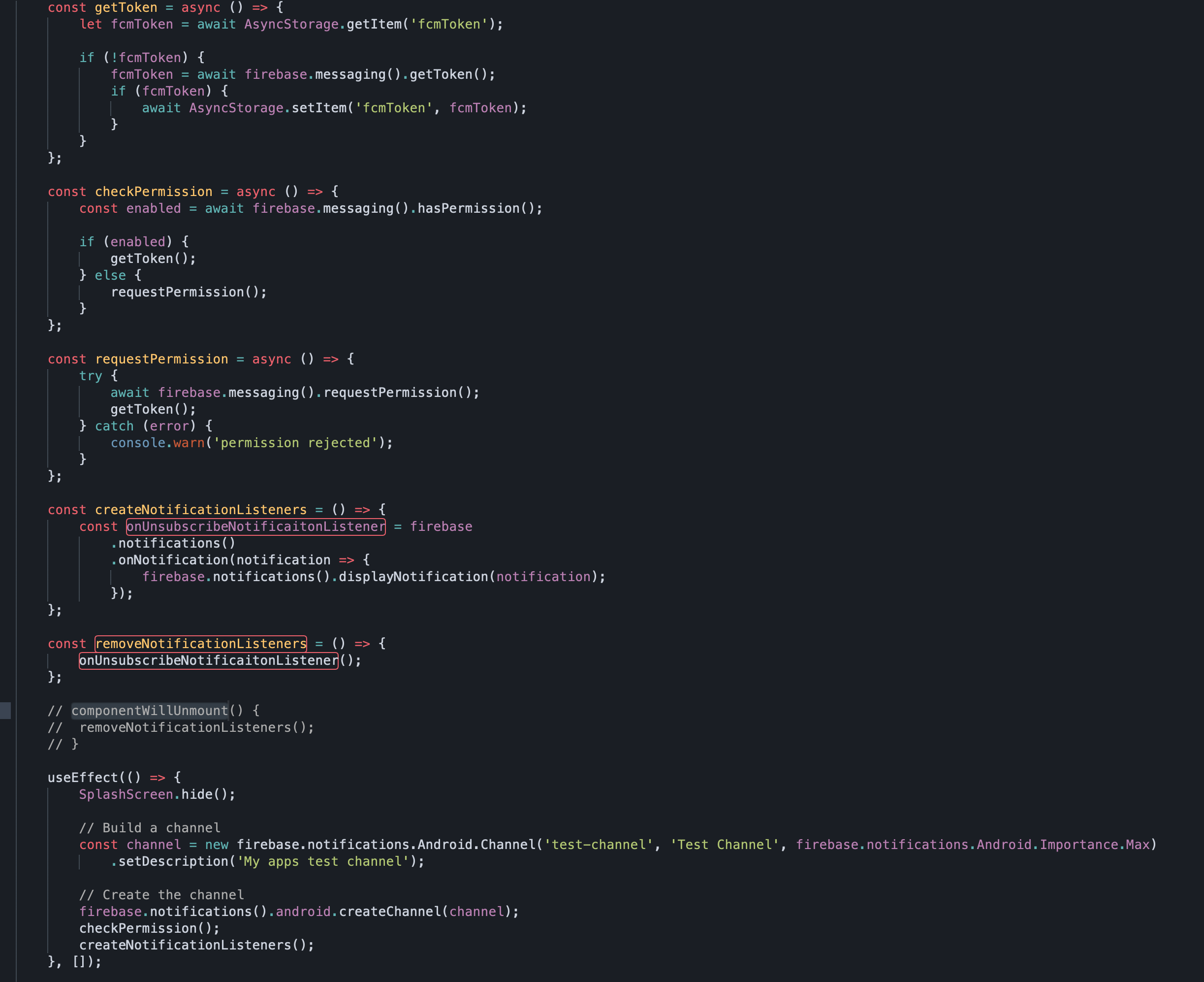Click 'My apps test channel' string

pos(323,862)
